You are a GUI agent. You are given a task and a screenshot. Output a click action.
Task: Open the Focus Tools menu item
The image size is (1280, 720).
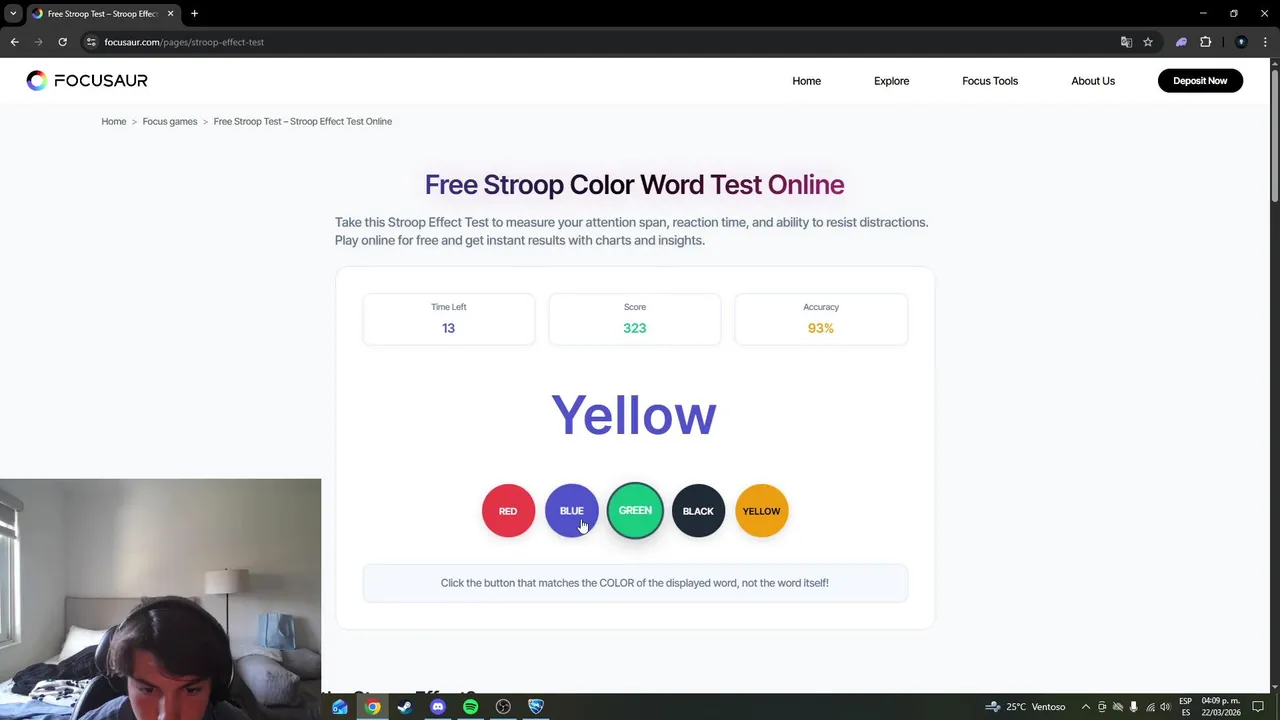pyautogui.click(x=990, y=81)
